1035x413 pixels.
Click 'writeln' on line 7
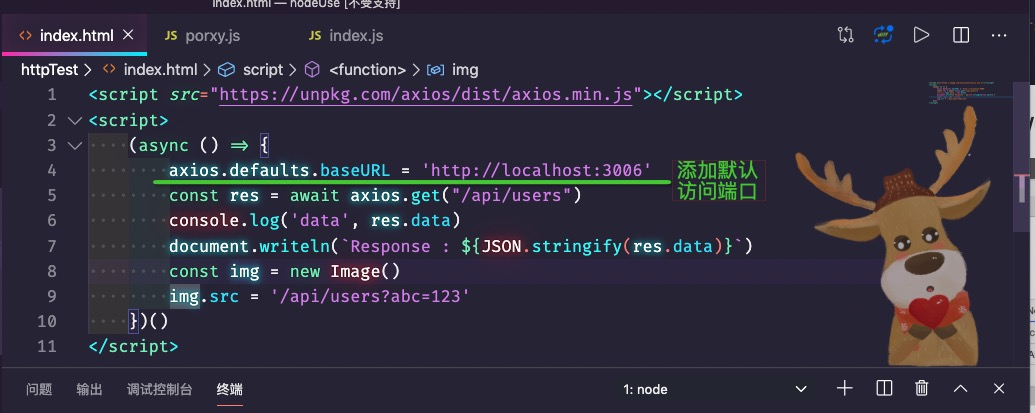294,247
